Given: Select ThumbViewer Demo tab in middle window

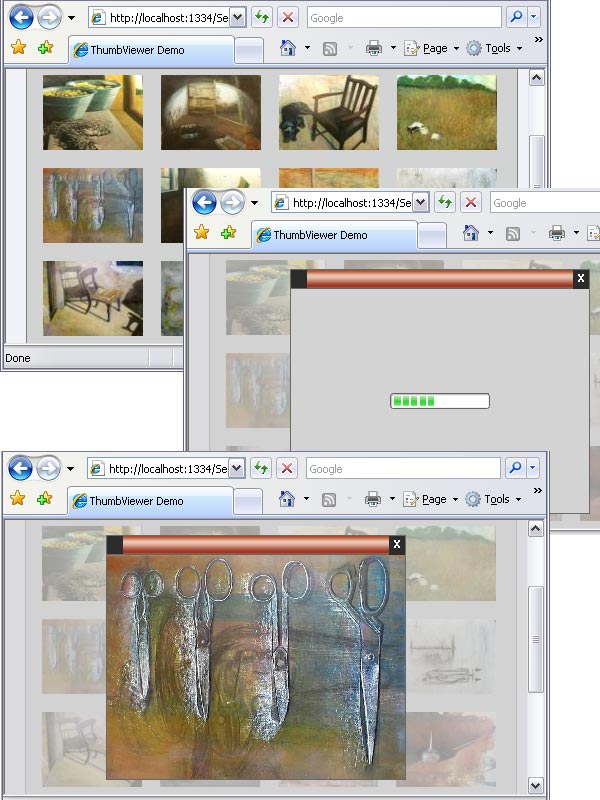Looking at the screenshot, I should pos(334,235).
